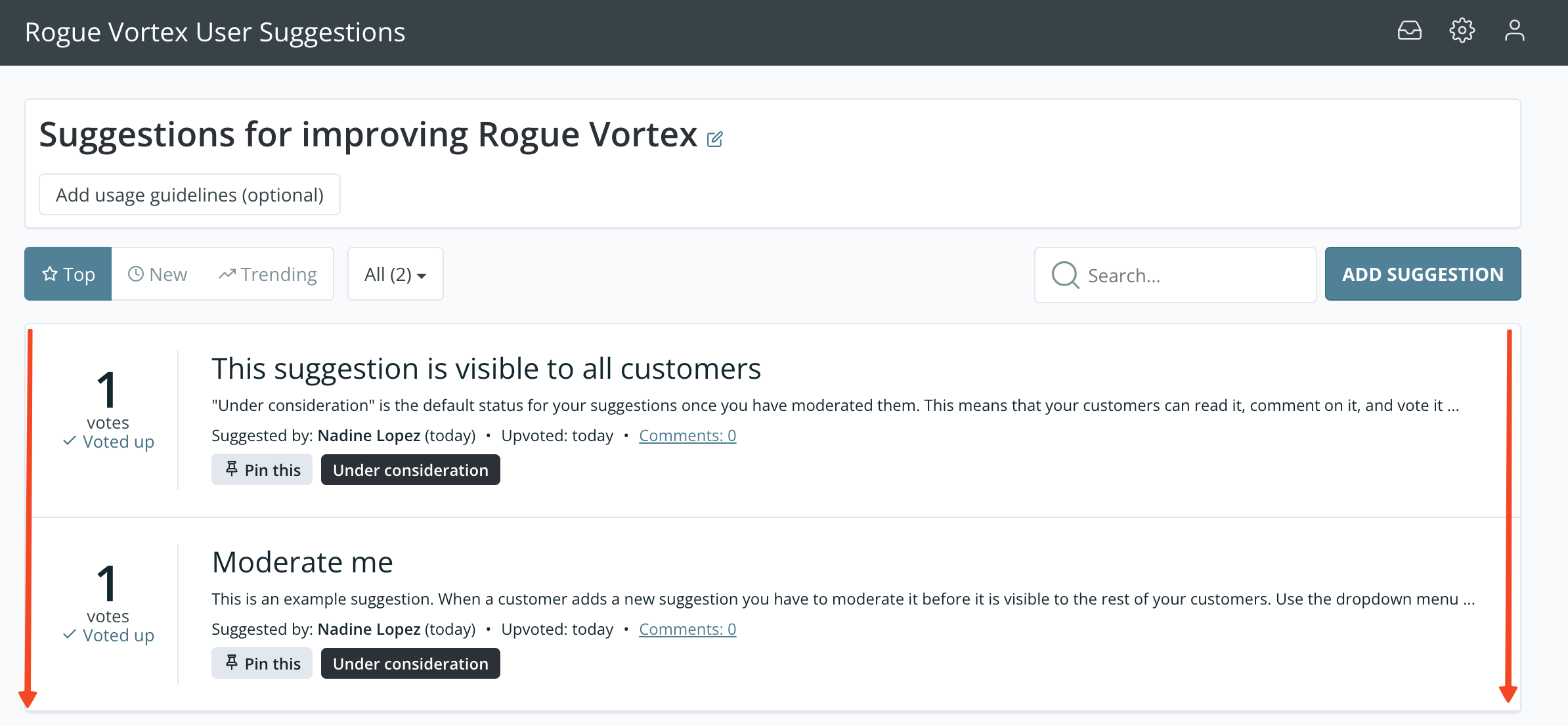
Task: Open Under consideration status for Moderate me
Action: click(x=410, y=664)
